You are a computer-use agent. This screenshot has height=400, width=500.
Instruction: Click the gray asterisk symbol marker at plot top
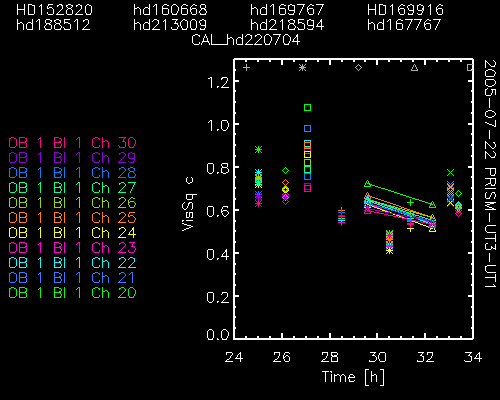pyautogui.click(x=302, y=68)
